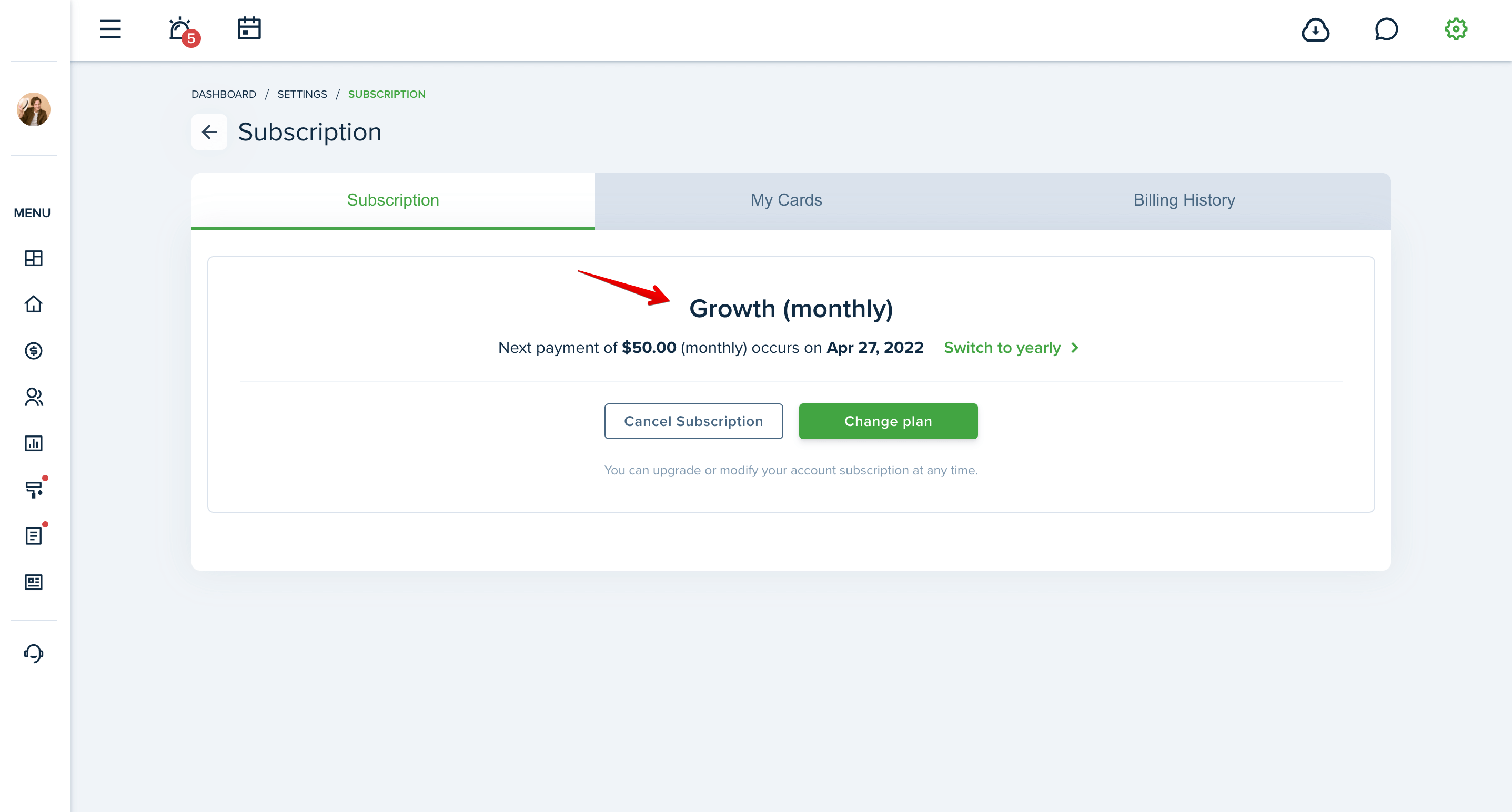Click Switch to yearly link
The height and width of the screenshot is (812, 1512).
1011,348
